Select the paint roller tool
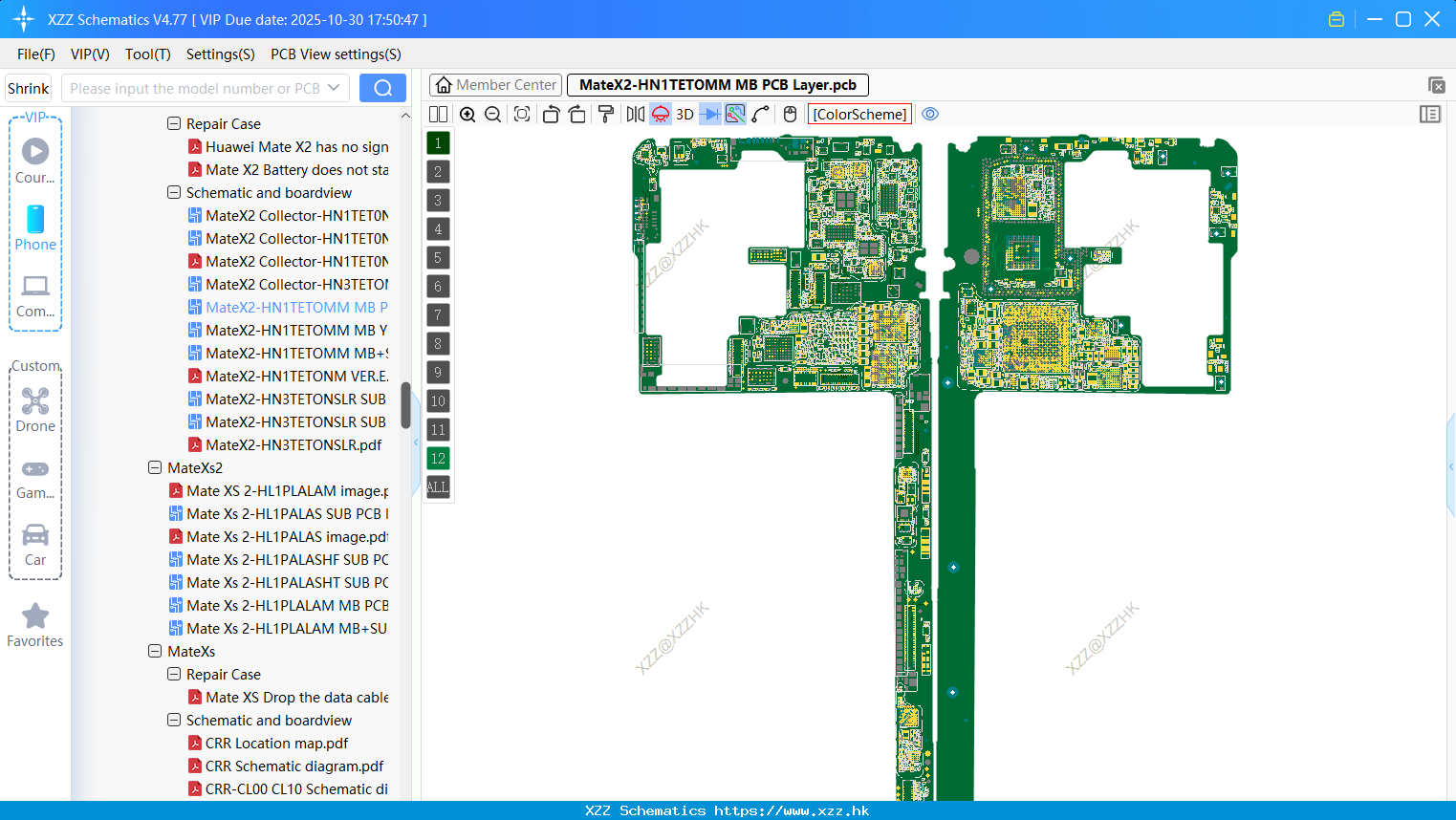The width and height of the screenshot is (1456, 820). click(606, 115)
